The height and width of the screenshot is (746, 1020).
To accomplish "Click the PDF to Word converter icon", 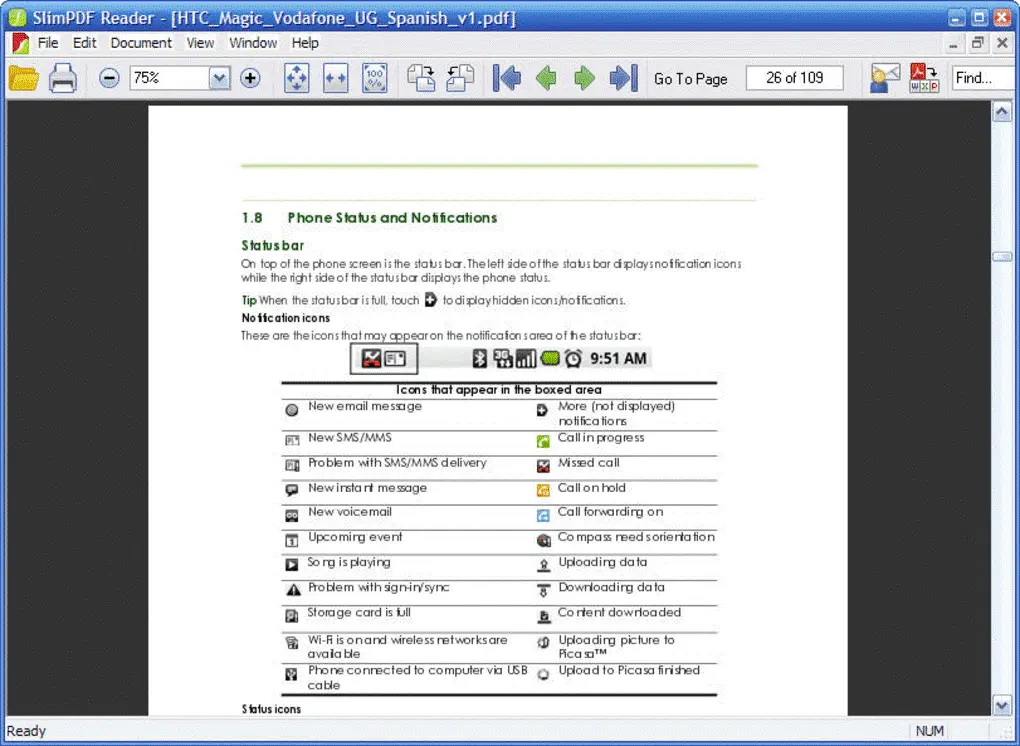I will (x=923, y=78).
